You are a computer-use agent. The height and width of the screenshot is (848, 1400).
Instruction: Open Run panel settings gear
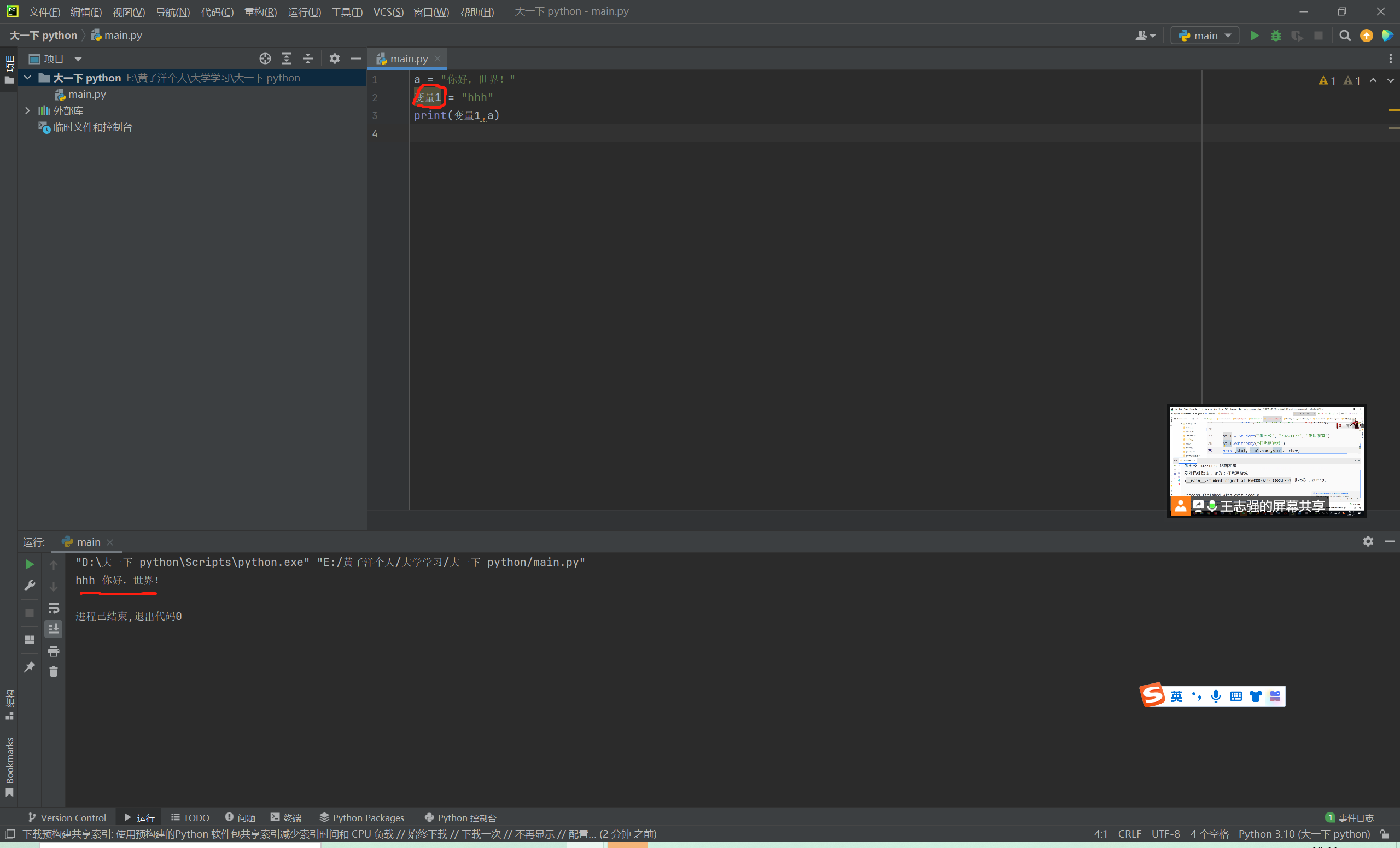pos(1368,541)
